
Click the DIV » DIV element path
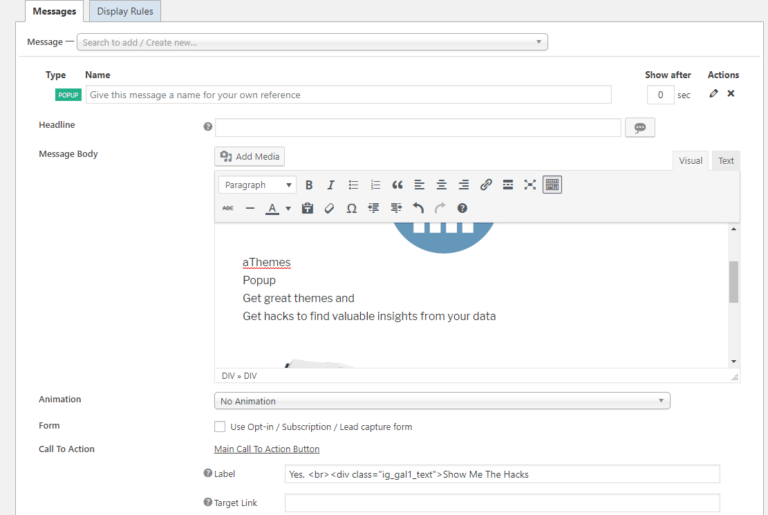click(x=239, y=376)
